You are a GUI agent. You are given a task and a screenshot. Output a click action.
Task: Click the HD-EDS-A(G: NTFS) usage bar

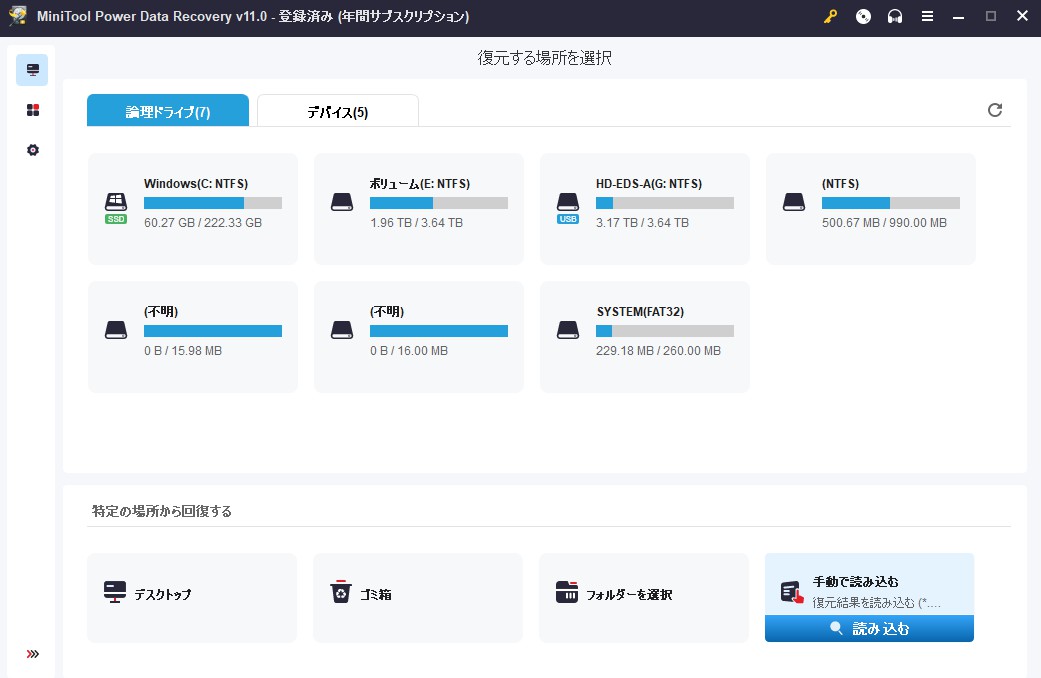coord(665,203)
